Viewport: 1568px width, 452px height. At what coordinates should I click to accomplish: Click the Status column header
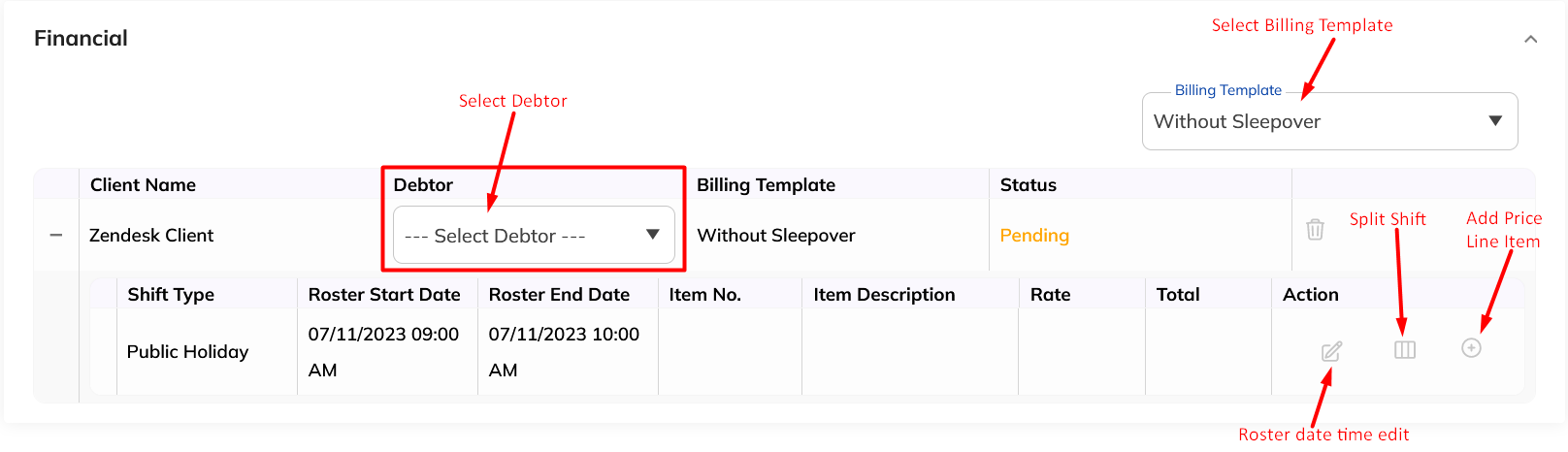pyautogui.click(x=1028, y=185)
